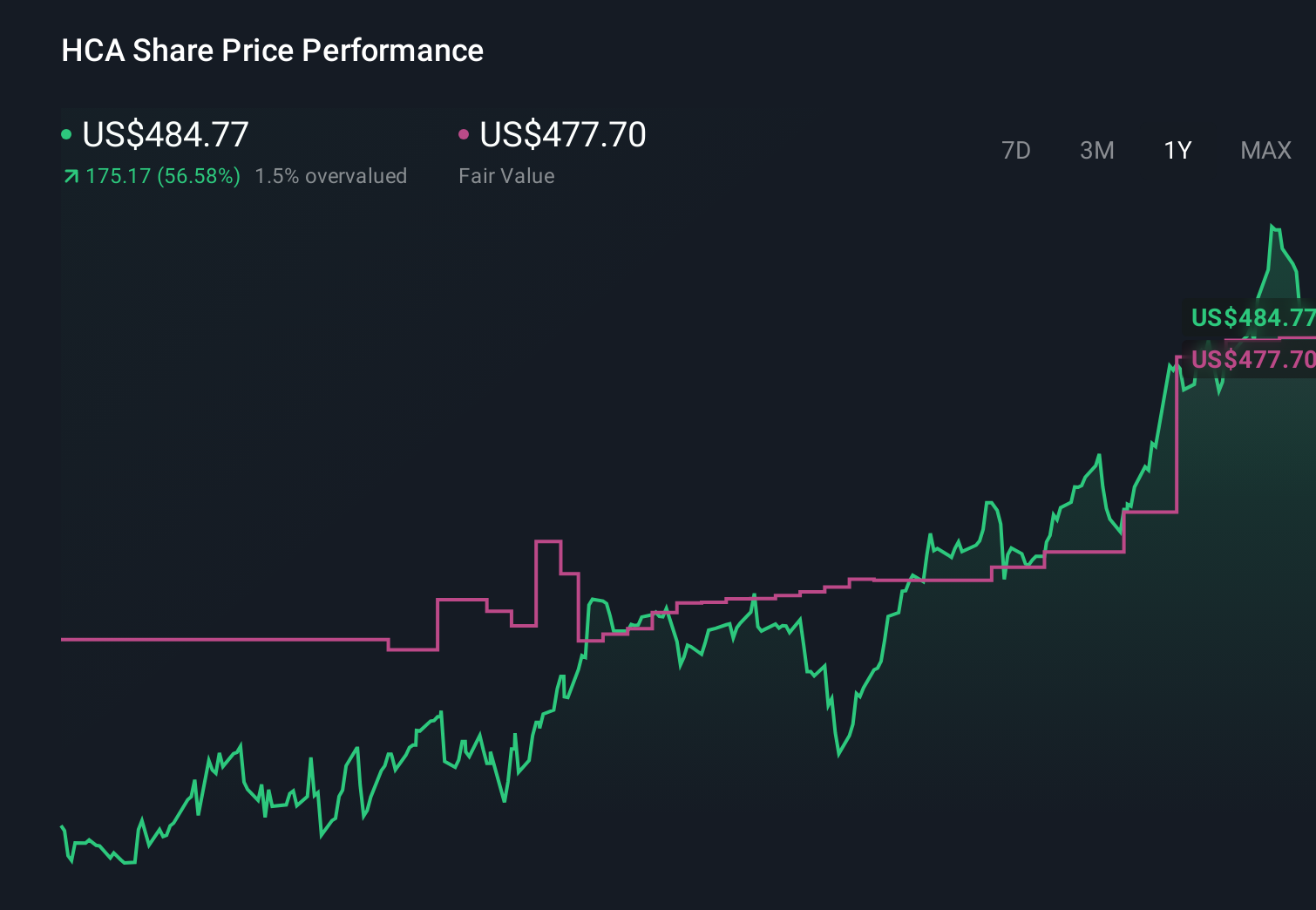
Task: Open the Fair Value explanation link
Action: coord(506,175)
